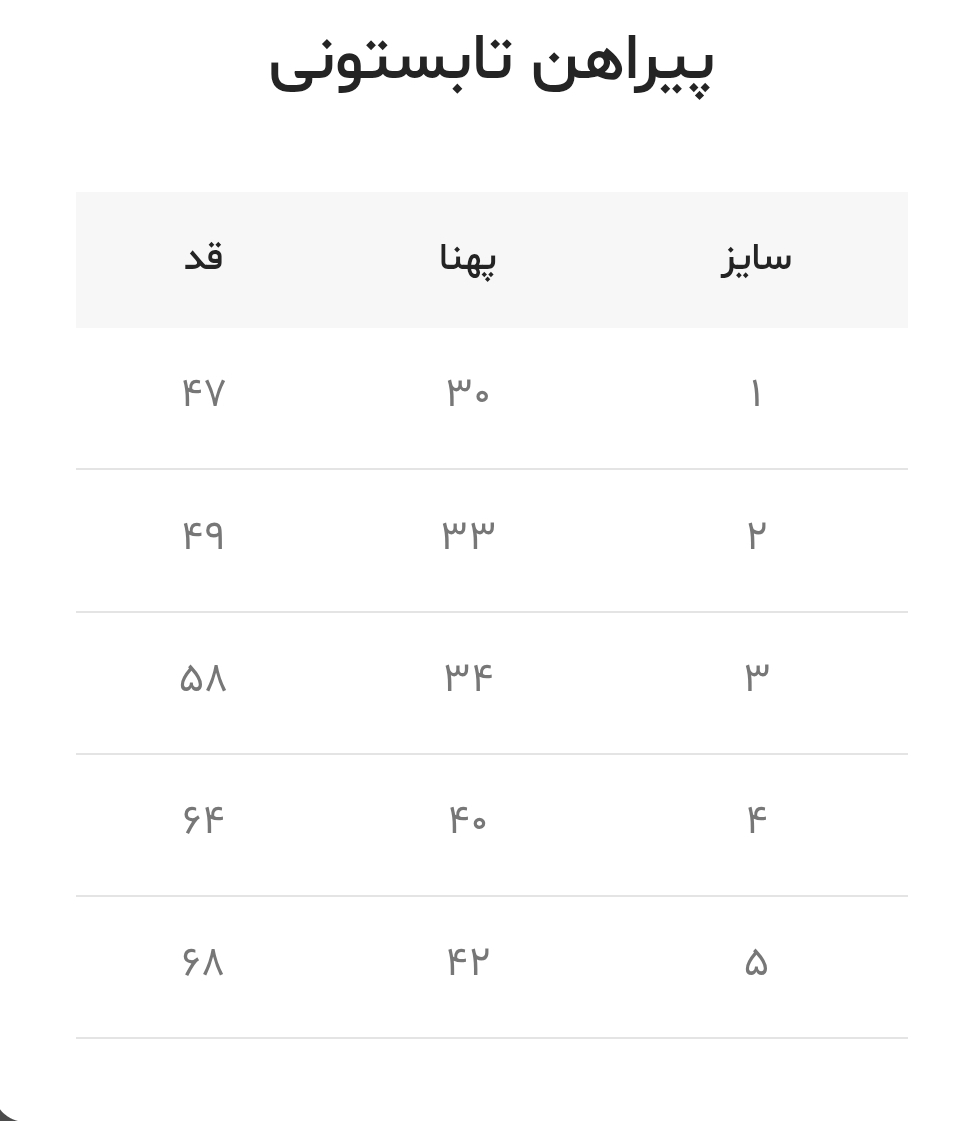Click size ۱ in the first row
Screen dimensions: 965x1121
(x=756, y=393)
